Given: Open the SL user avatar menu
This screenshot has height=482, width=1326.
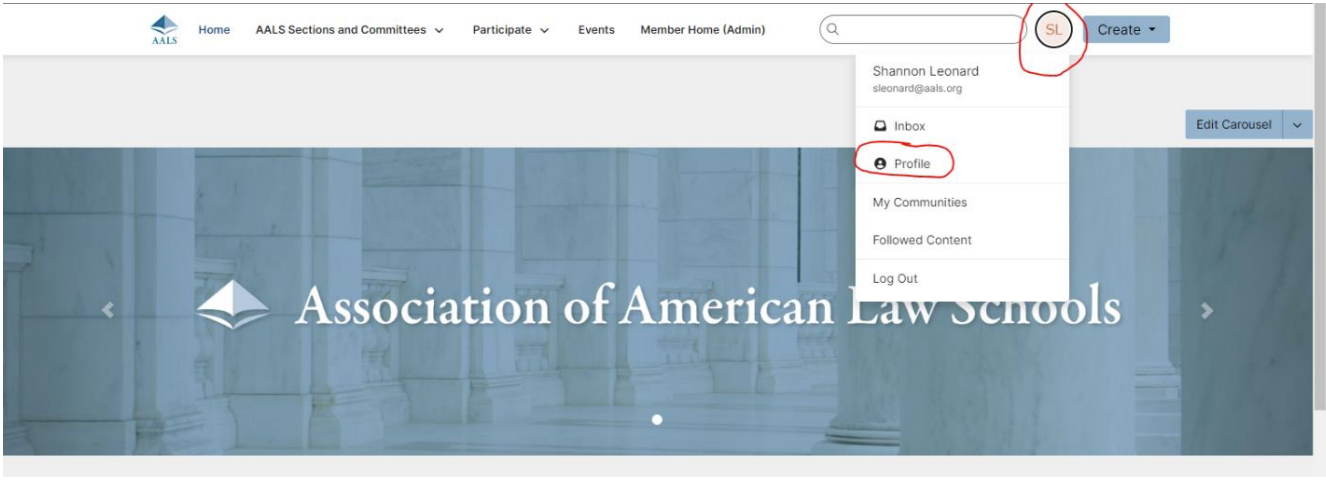Looking at the screenshot, I should [x=1053, y=30].
